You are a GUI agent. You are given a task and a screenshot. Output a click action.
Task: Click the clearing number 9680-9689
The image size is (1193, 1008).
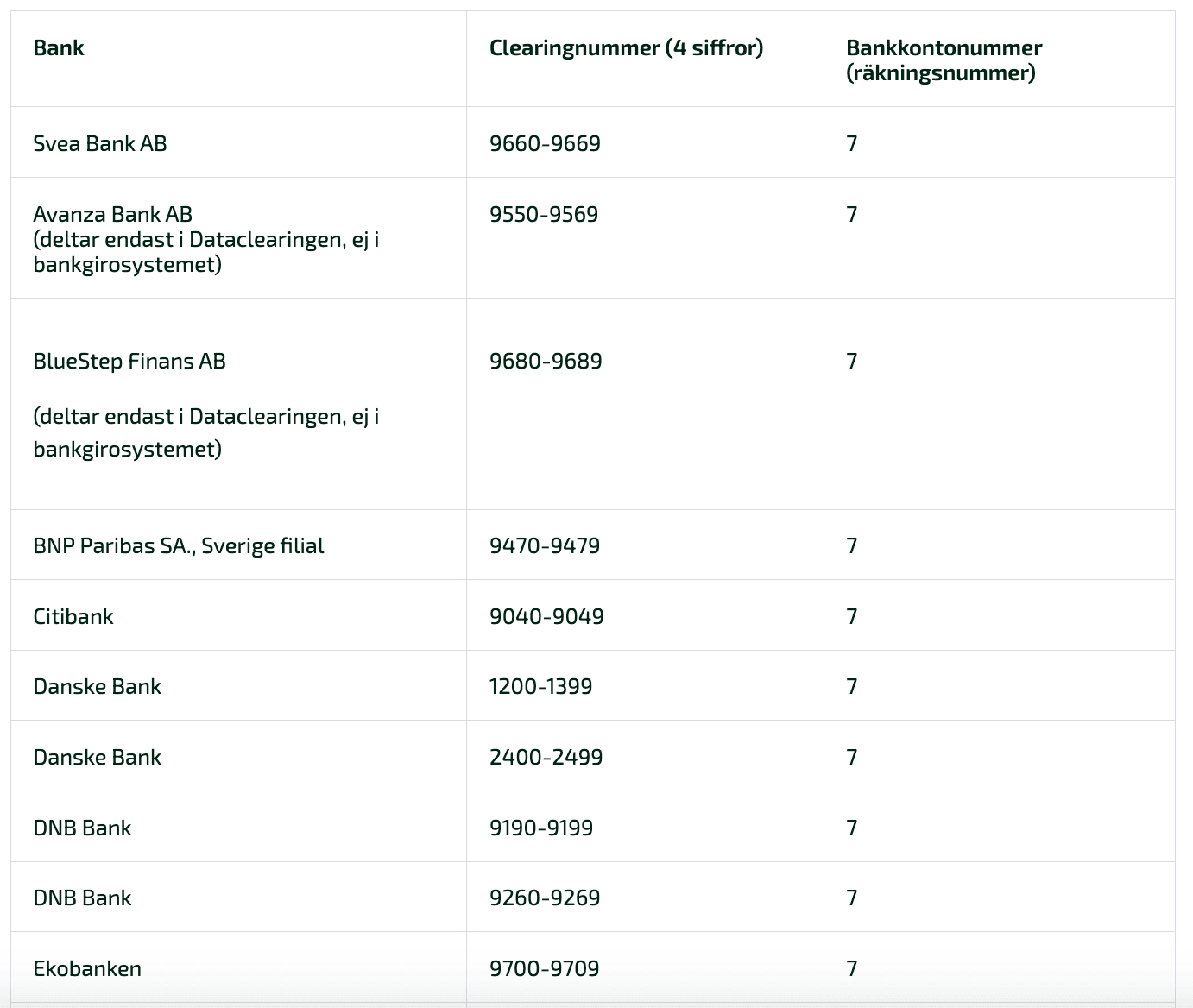coord(546,361)
